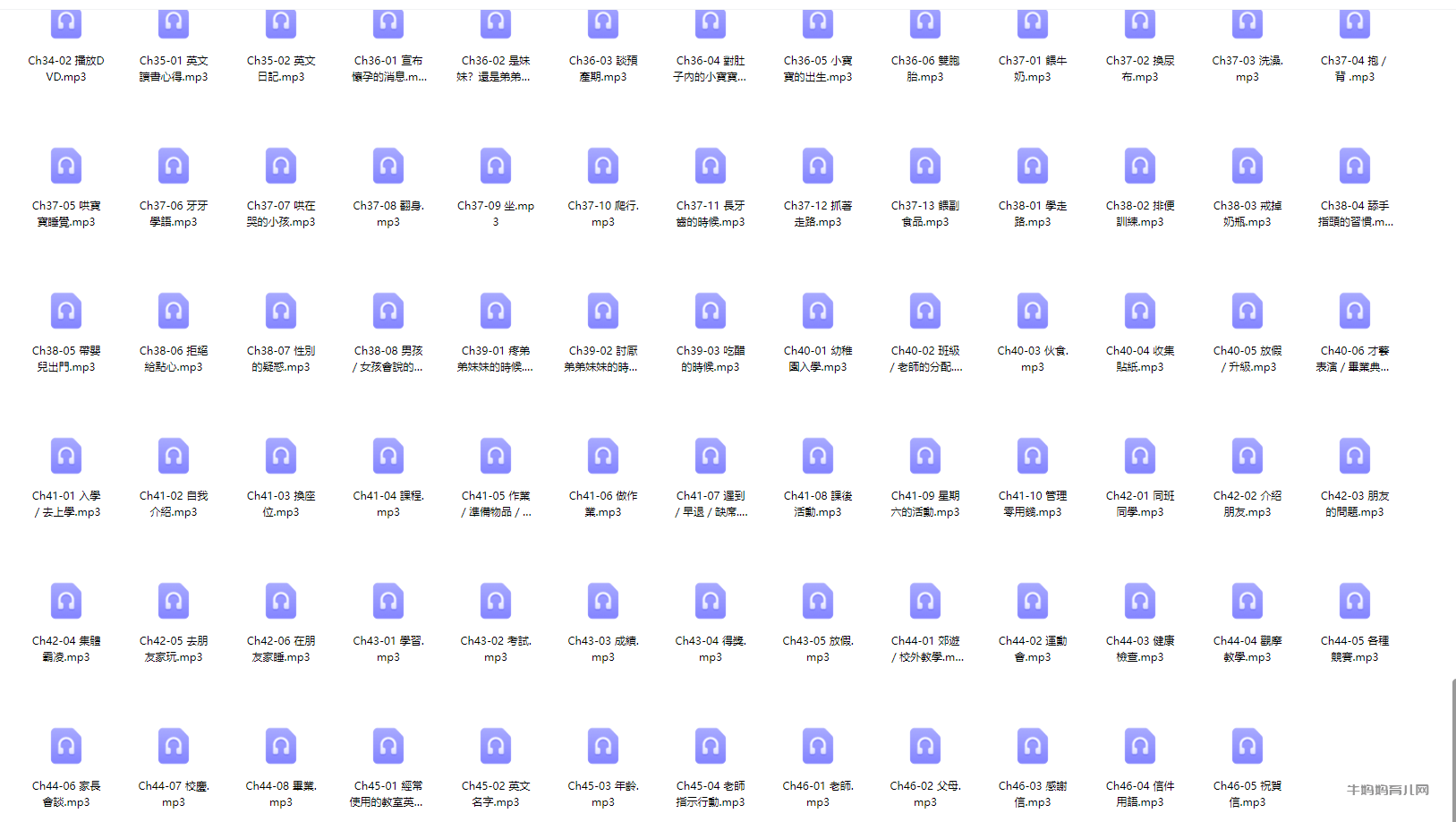The image size is (1456, 822).
Task: Select the Ch43-02 mp3 file icon
Action: click(x=496, y=602)
